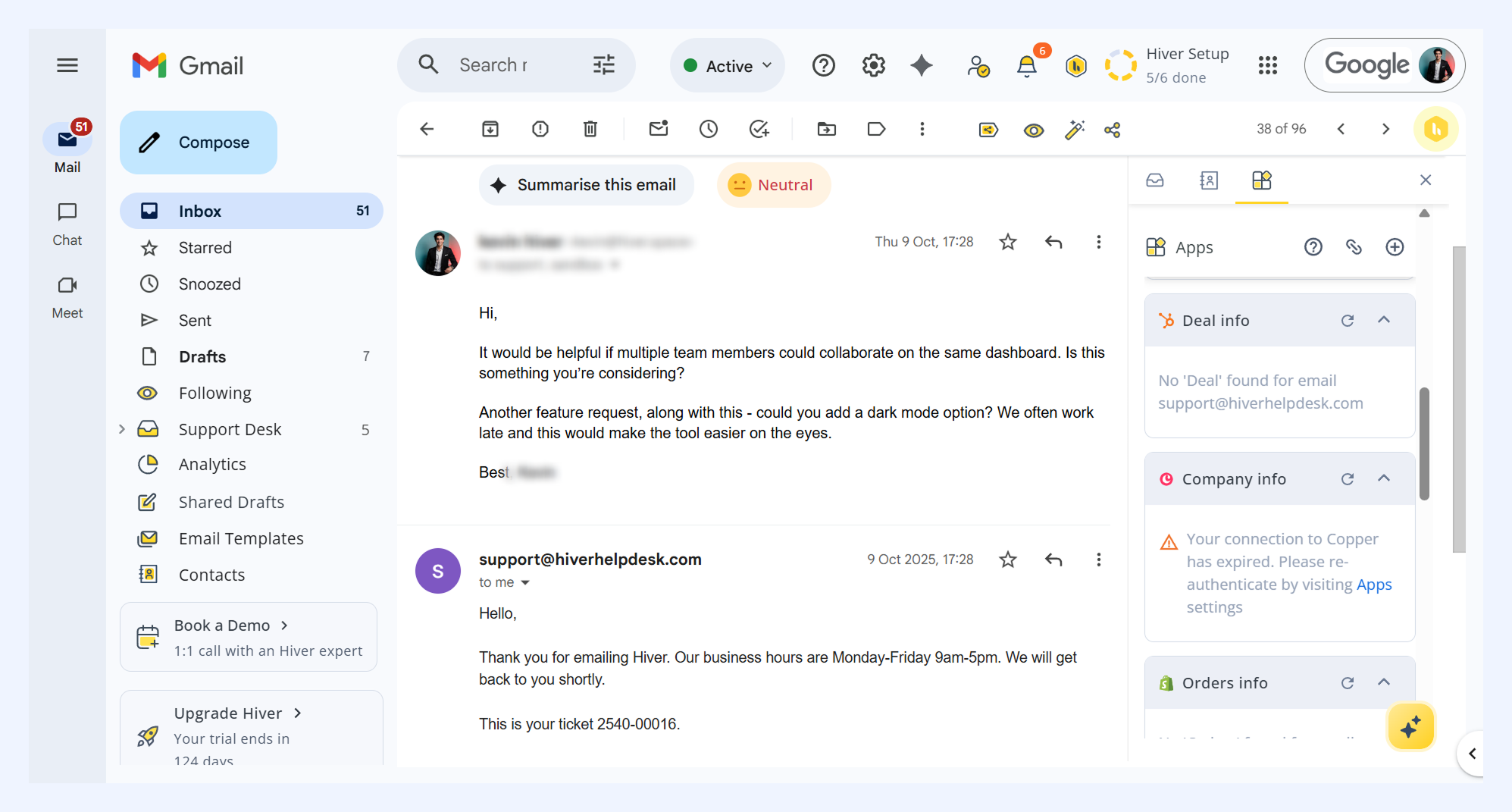
Task: Open the Mail section
Action: pos(67,149)
